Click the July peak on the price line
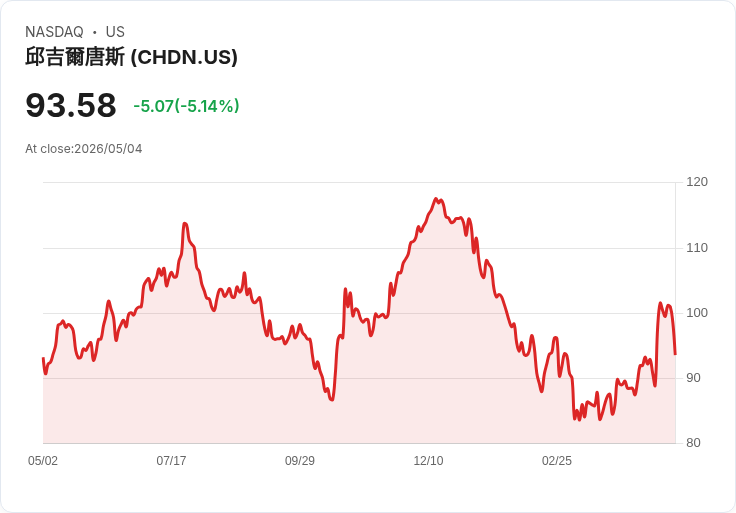The image size is (736, 513). pos(184,223)
